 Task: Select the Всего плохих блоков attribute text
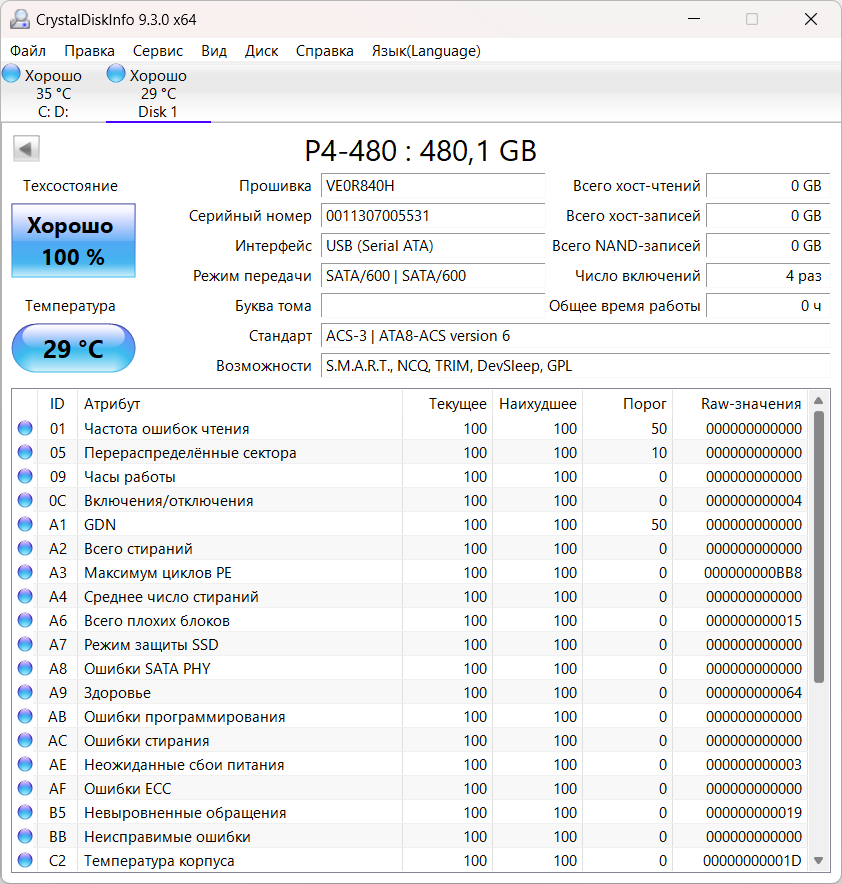pos(157,621)
